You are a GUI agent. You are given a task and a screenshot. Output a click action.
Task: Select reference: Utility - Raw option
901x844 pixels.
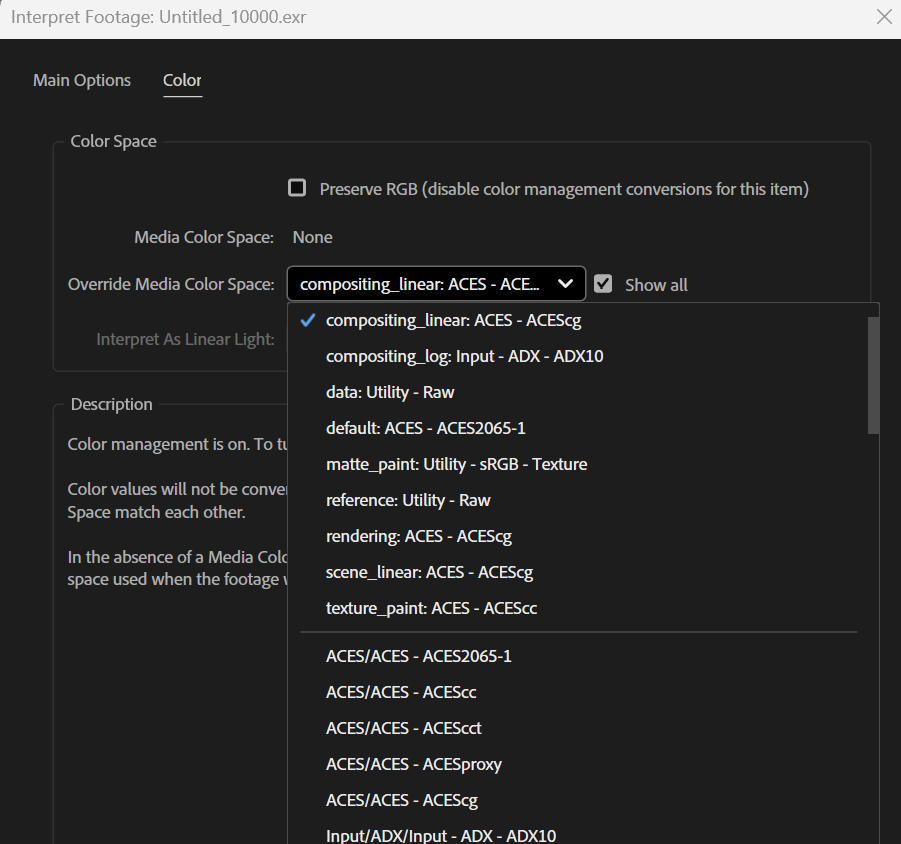pyautogui.click(x=408, y=500)
